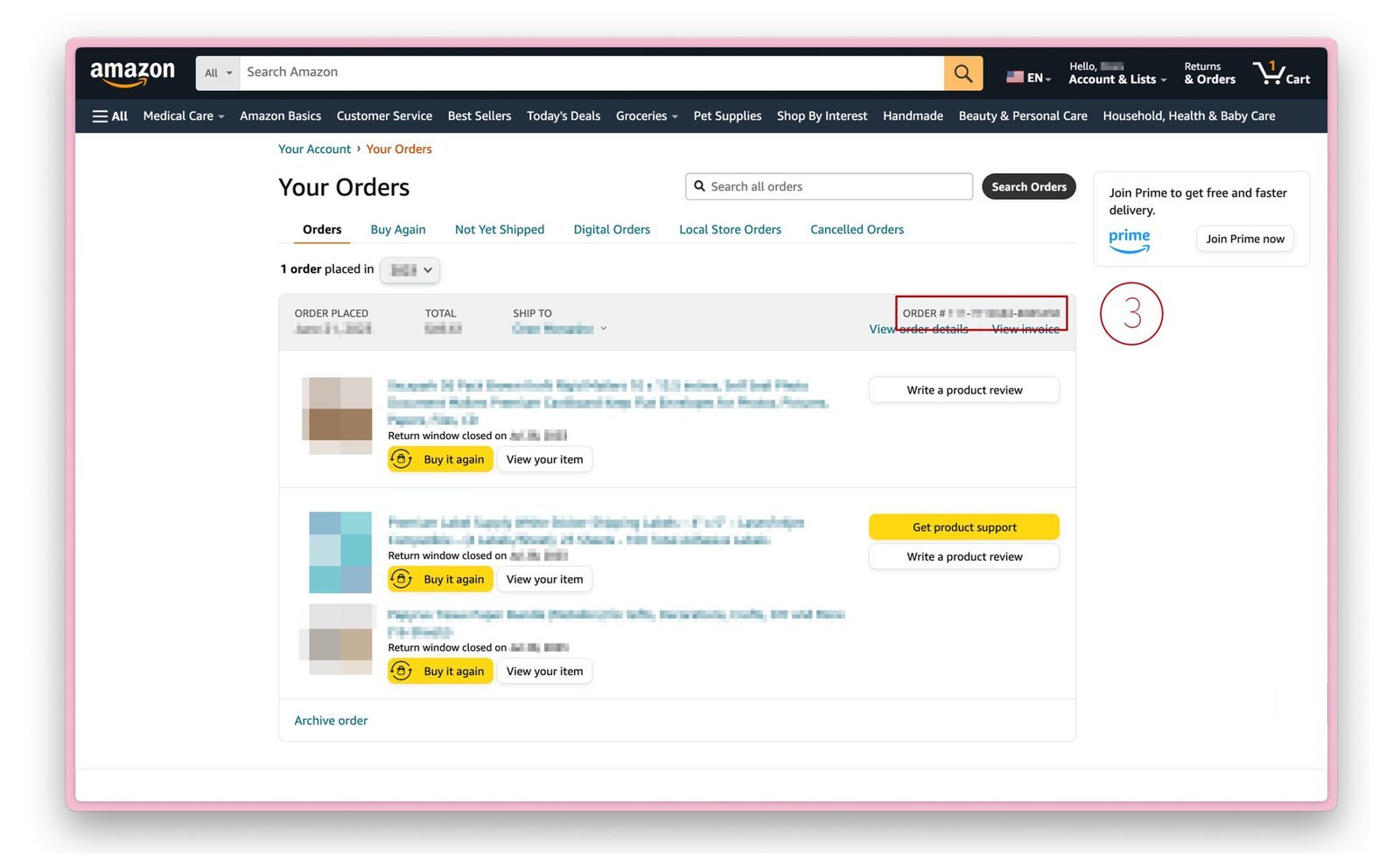Click the first item's product thumbnail

tap(337, 415)
